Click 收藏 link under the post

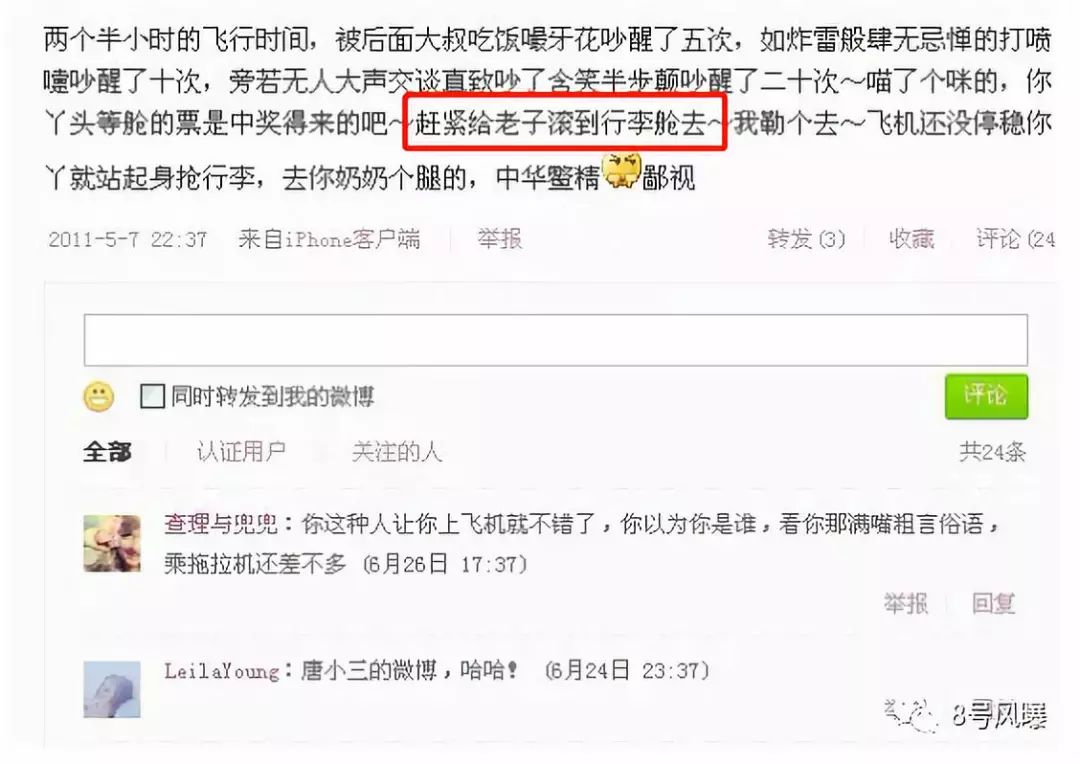911,239
